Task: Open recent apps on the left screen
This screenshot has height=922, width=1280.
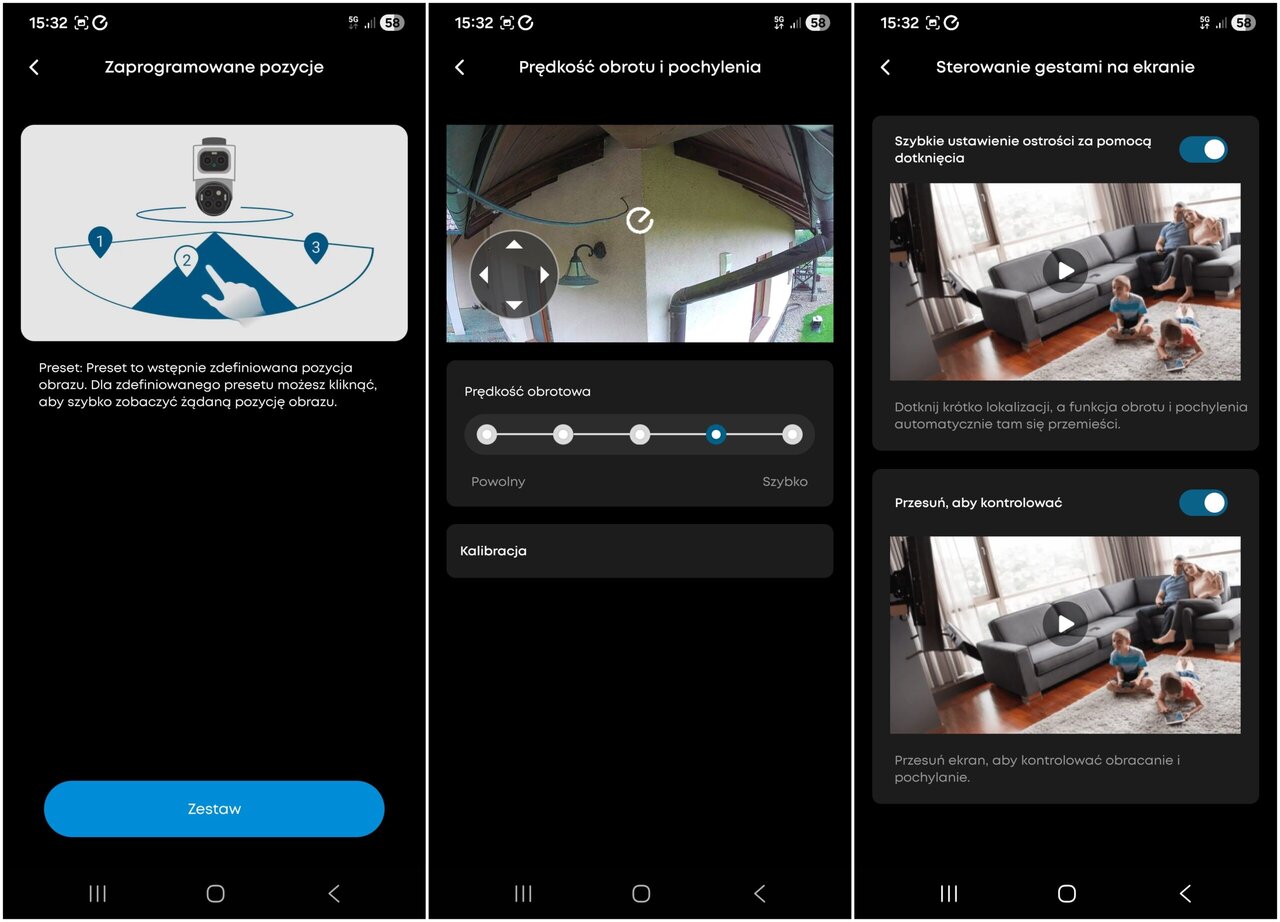Action: 97,893
